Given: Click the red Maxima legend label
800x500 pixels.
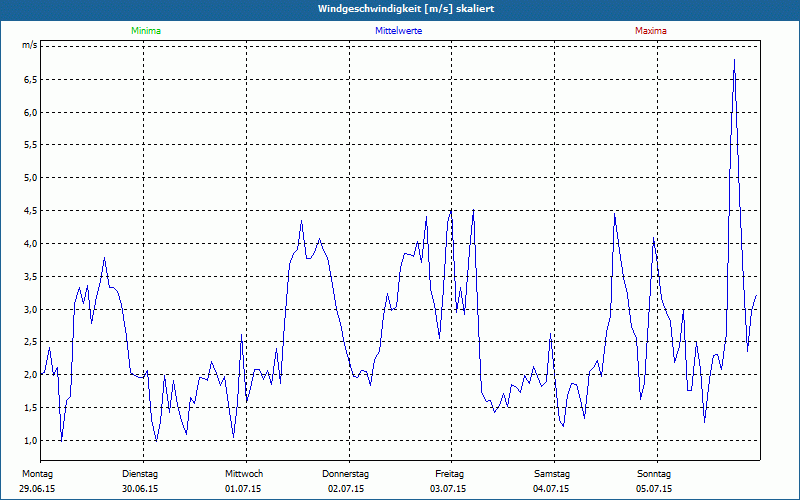Looking at the screenshot, I should pyautogui.click(x=651, y=31).
